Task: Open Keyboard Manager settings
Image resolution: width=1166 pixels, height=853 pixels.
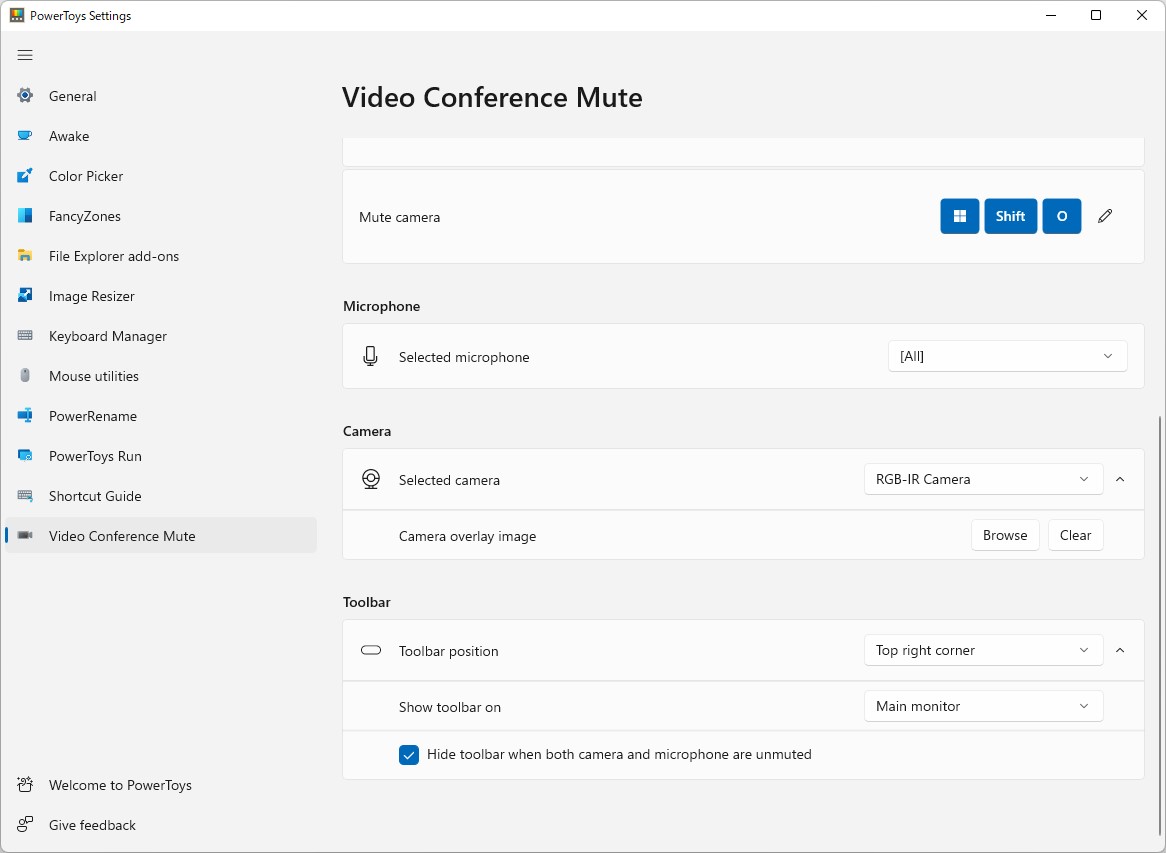Action: (107, 336)
